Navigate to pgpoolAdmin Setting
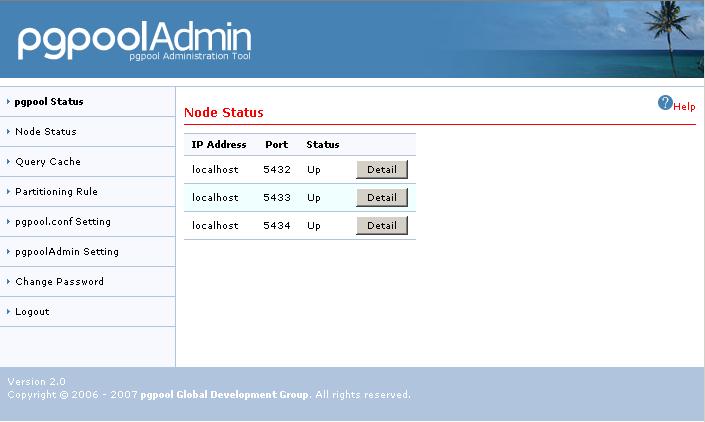 click(x=67, y=252)
